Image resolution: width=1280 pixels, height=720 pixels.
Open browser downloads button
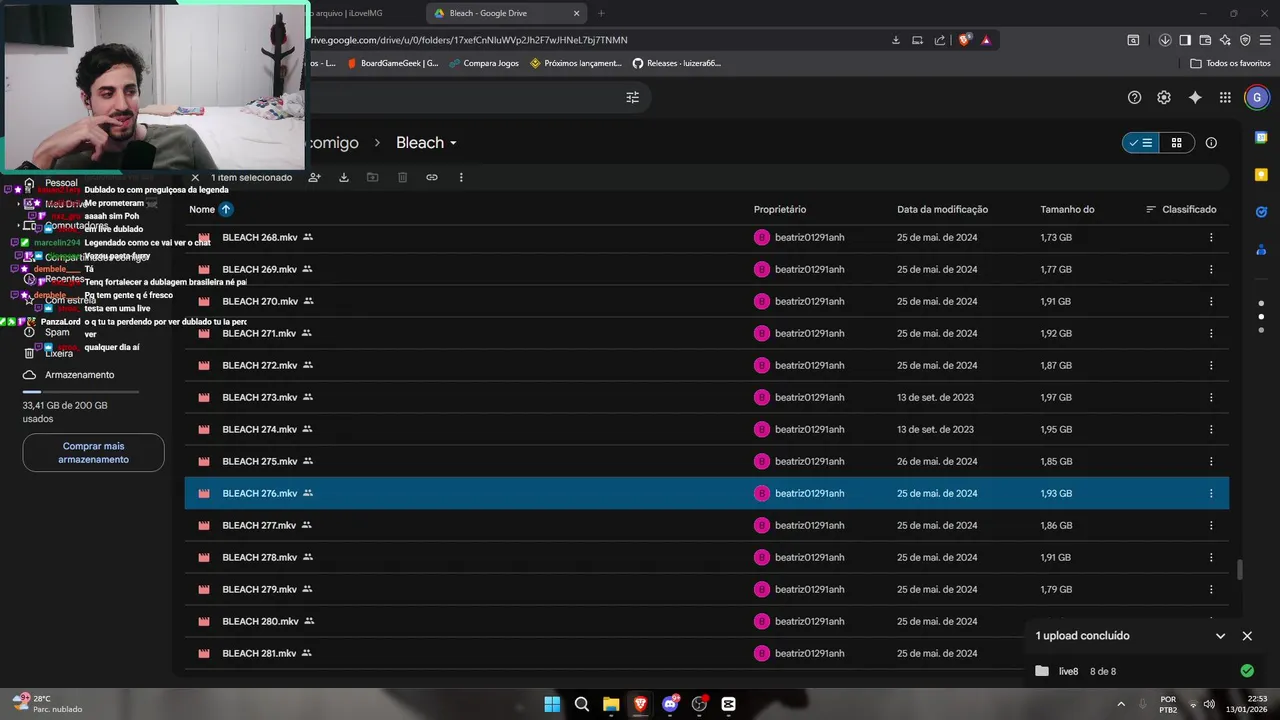tap(1165, 40)
